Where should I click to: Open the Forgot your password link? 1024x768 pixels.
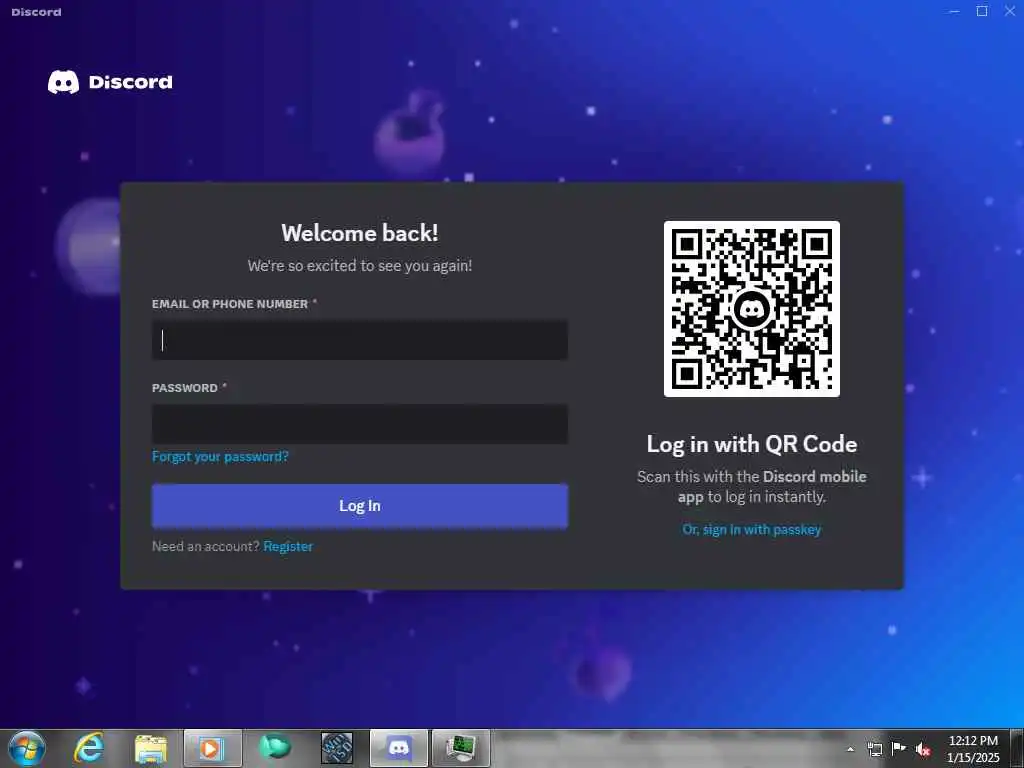pyautogui.click(x=220, y=456)
